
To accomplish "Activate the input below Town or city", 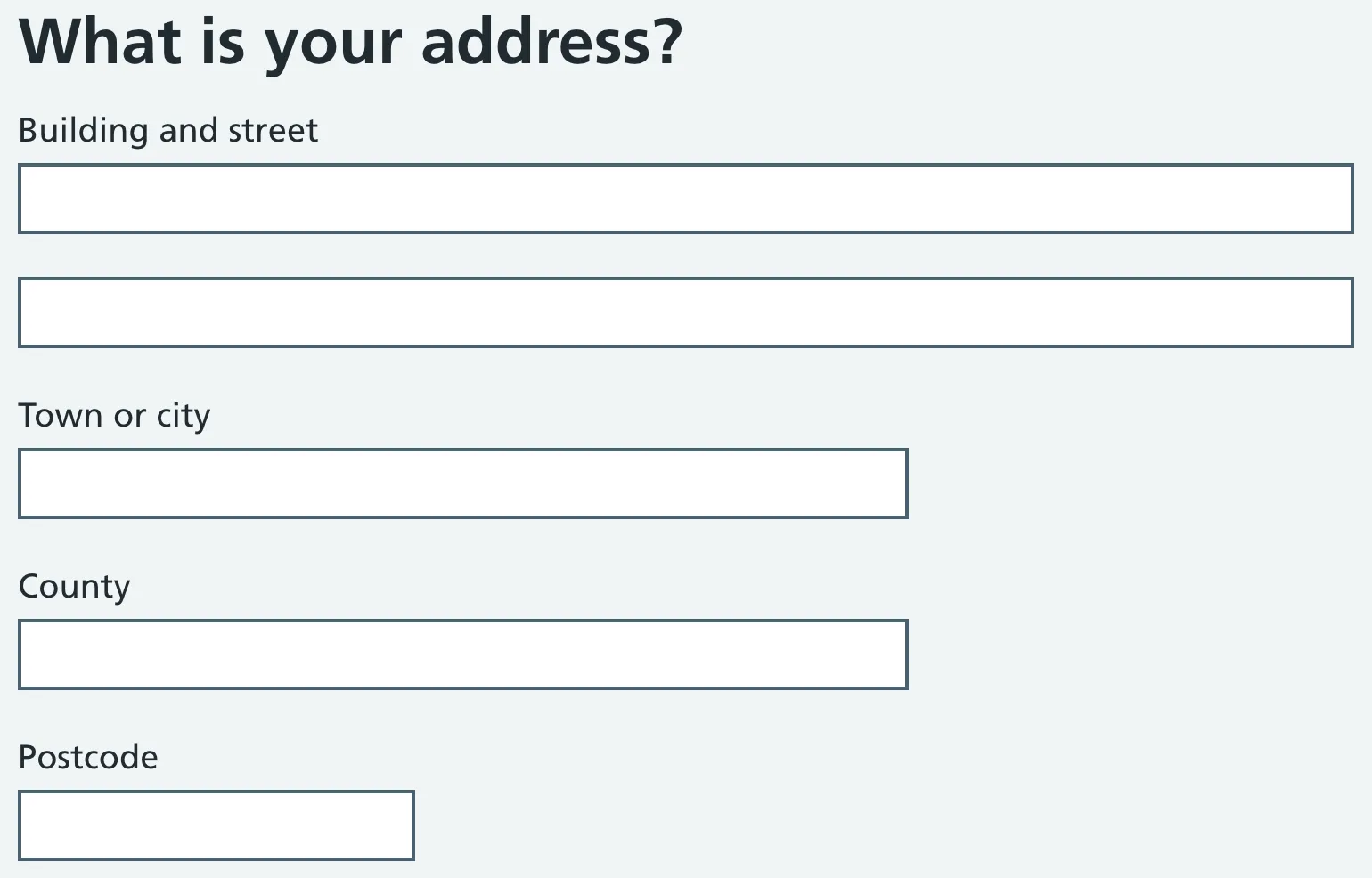I will (x=462, y=484).
